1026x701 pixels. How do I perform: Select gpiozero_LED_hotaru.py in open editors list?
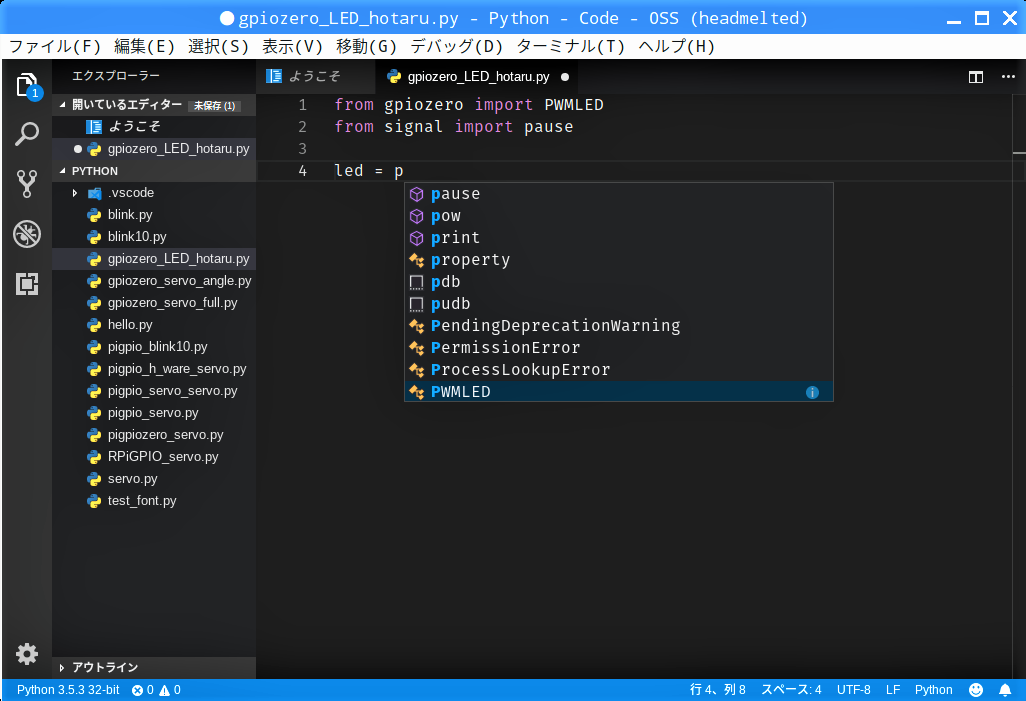point(154,149)
